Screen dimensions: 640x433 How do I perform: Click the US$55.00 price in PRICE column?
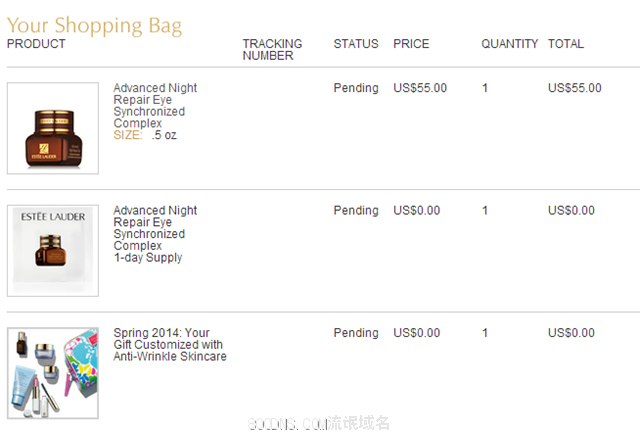[420, 88]
